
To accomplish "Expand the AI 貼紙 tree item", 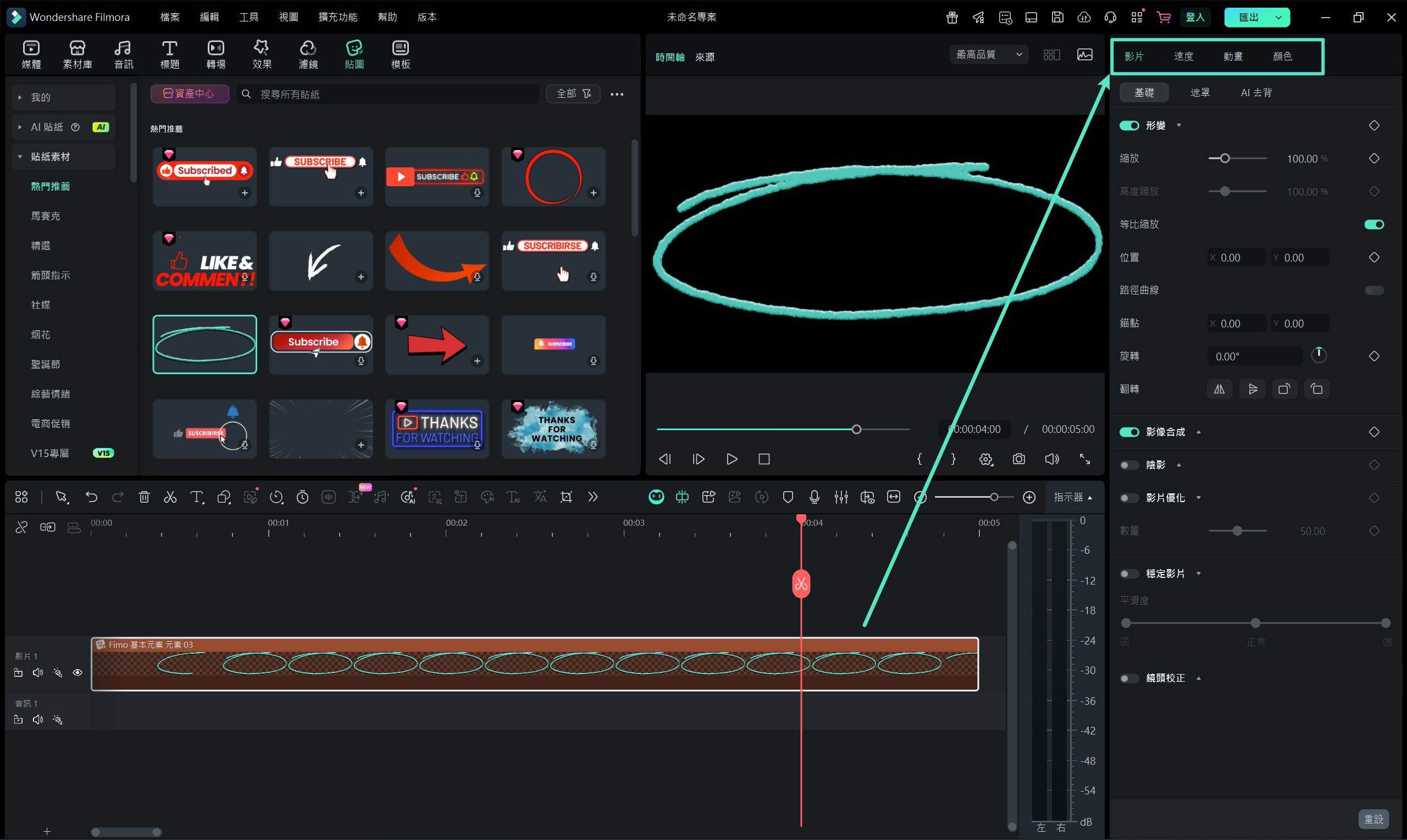I will pyautogui.click(x=20, y=127).
